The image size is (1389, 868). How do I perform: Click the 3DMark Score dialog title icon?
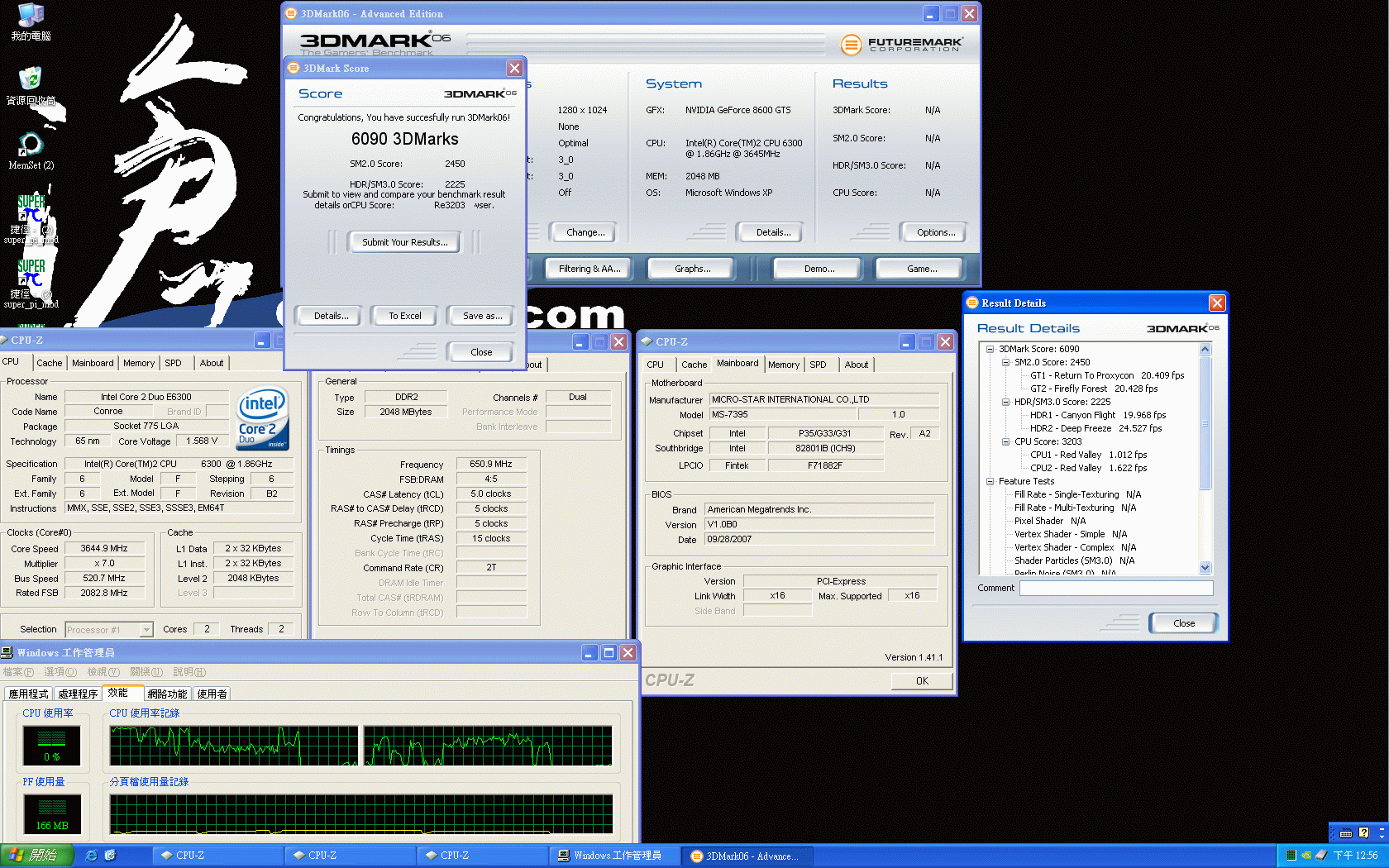tap(293, 68)
